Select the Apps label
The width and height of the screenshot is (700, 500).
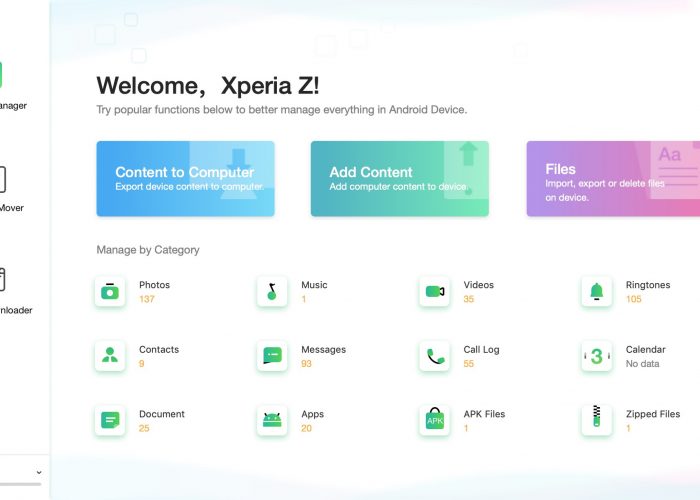click(312, 414)
